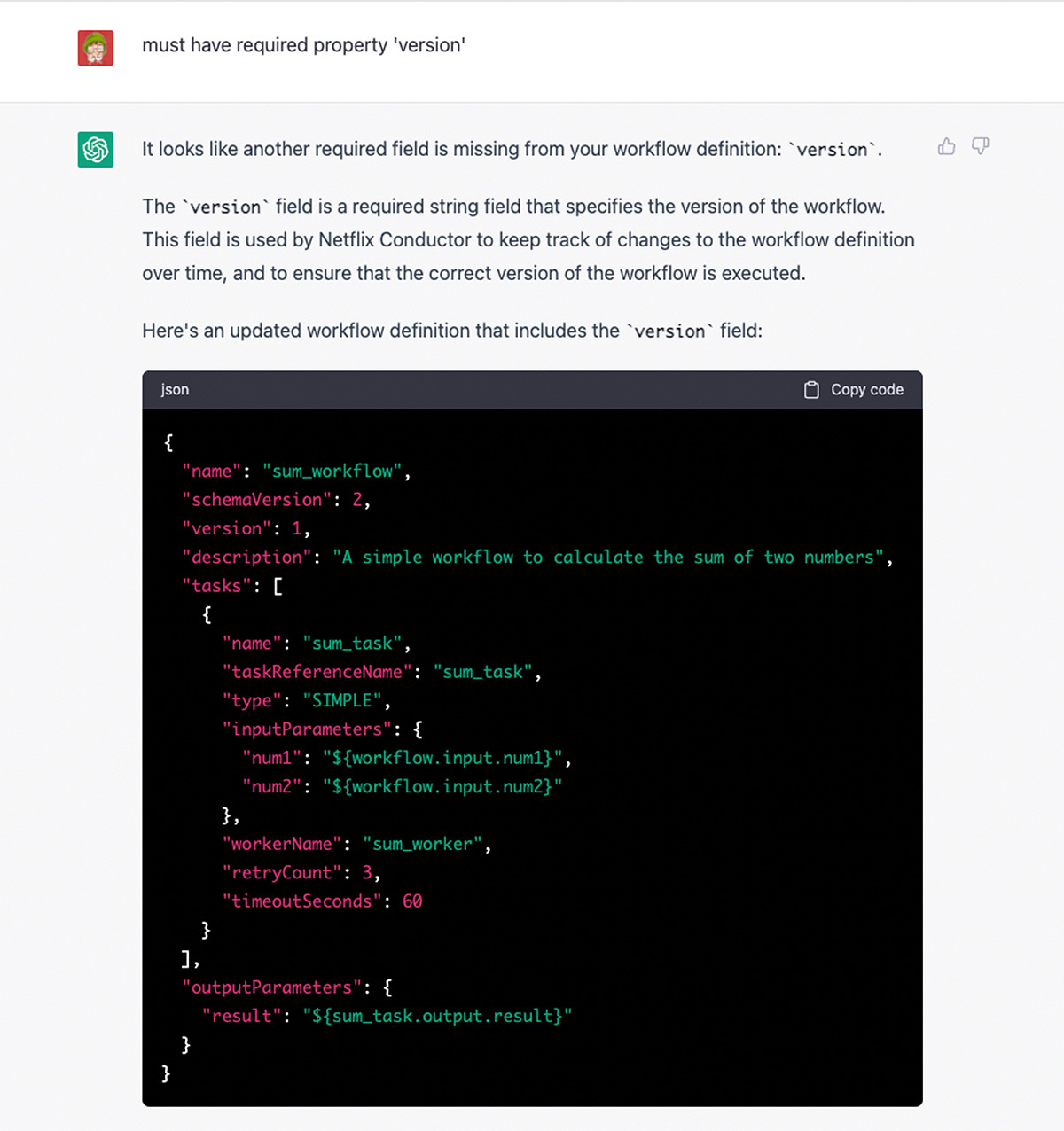Select the 'sum_workflow' value in the code

[x=335, y=471]
